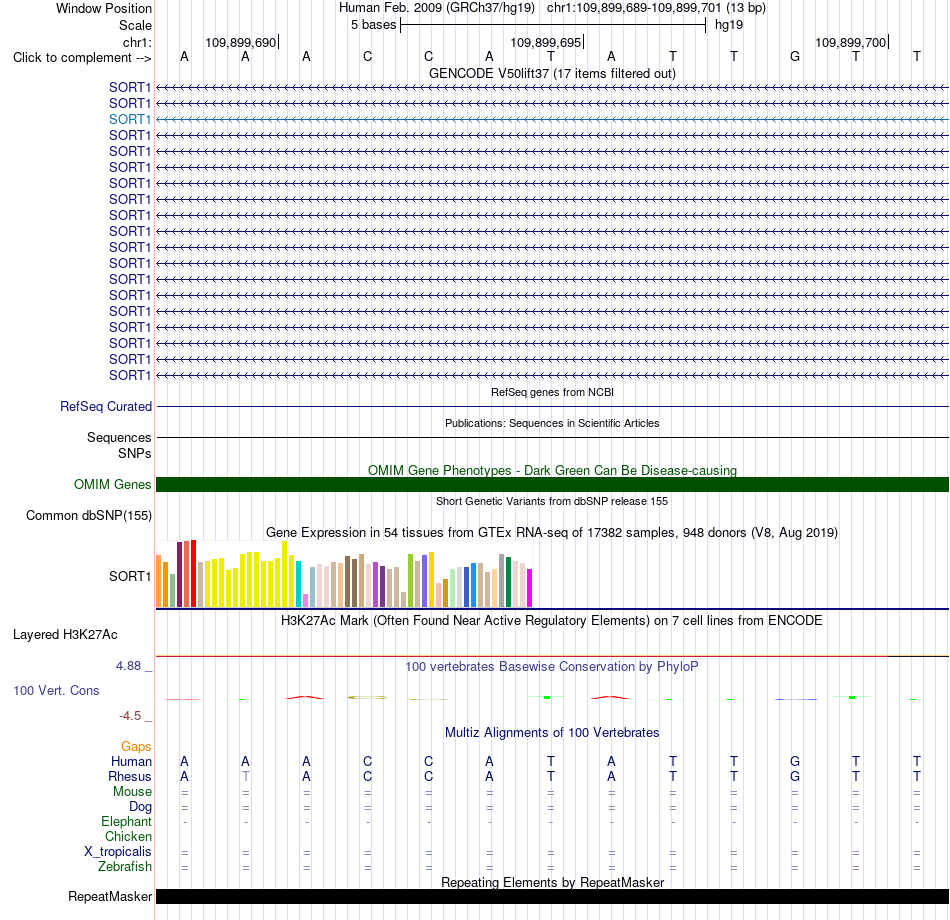Open the 'RefSeq genes from NCBI' title
This screenshot has height=920, width=950.
click(x=552, y=392)
